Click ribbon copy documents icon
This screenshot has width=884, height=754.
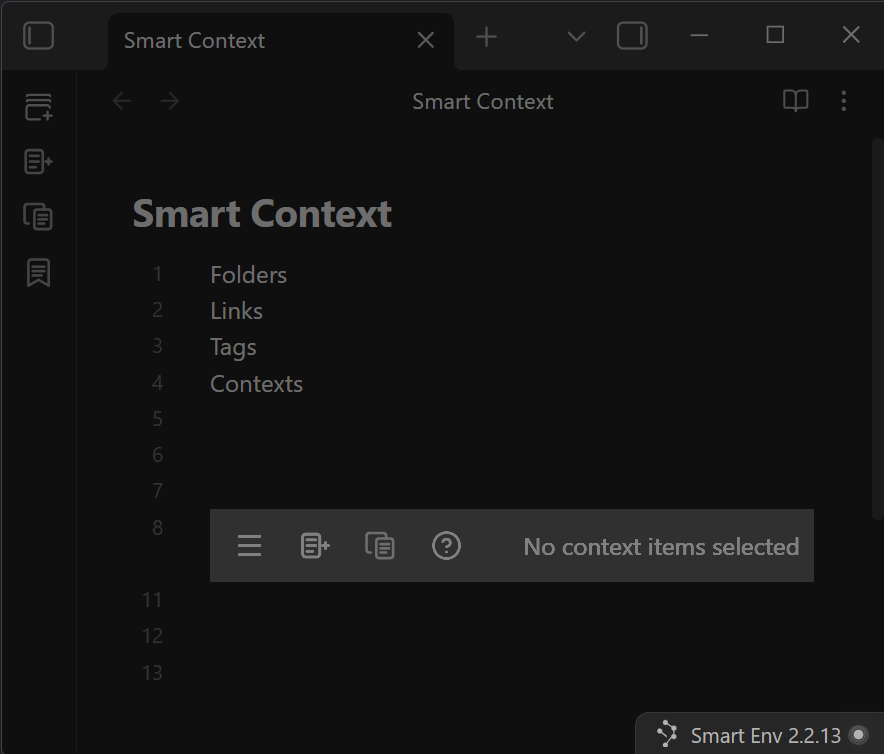[38, 216]
